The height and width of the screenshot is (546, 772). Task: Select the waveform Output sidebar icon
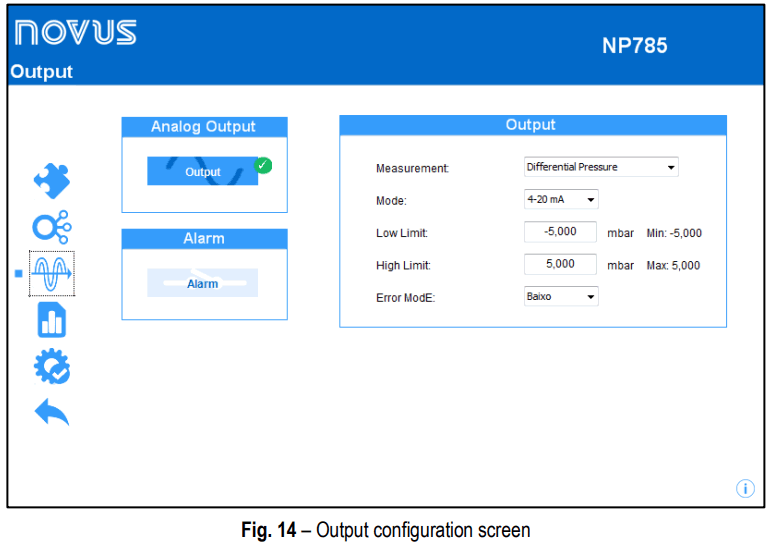52,274
